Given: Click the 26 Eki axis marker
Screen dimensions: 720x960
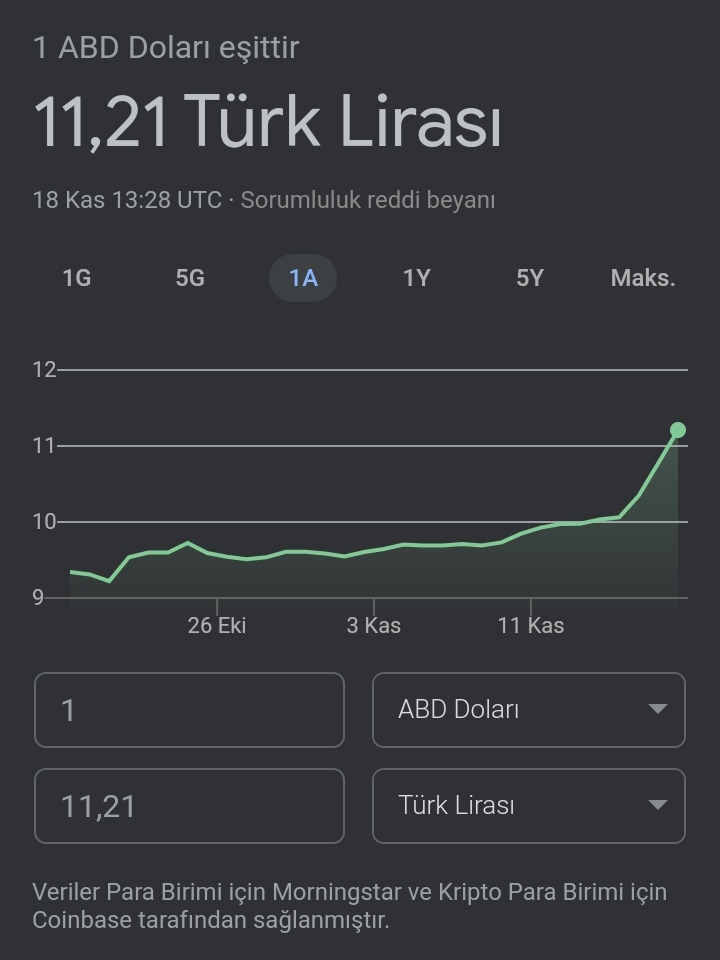Looking at the screenshot, I should [x=217, y=626].
